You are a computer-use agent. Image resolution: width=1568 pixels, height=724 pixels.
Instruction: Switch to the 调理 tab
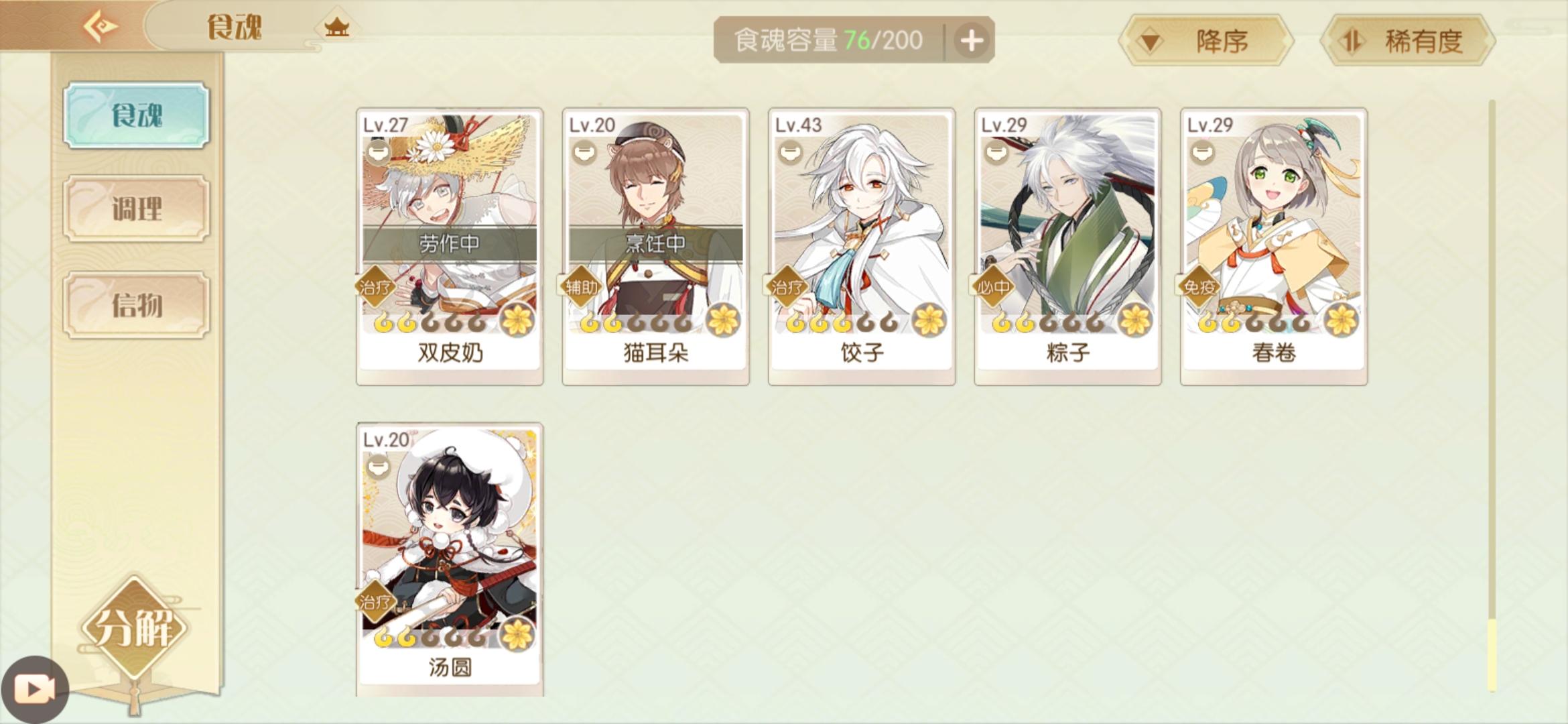point(137,208)
